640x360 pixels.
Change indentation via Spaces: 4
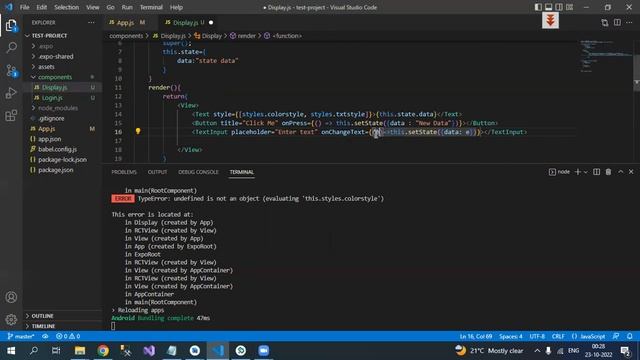(511, 336)
